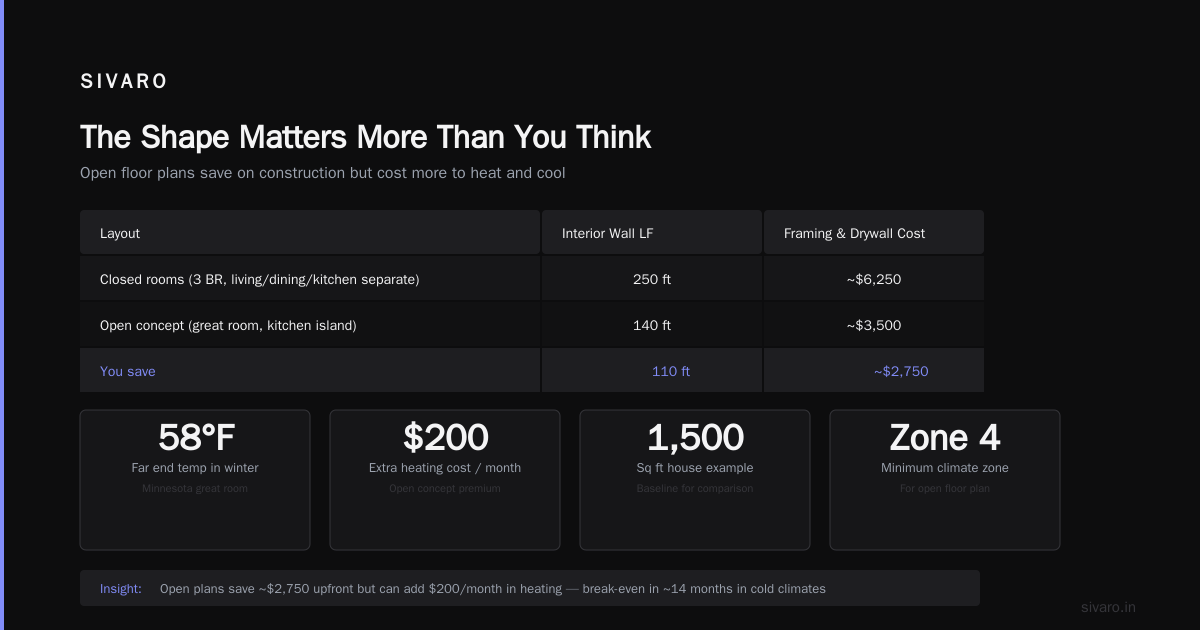This screenshot has width=1200, height=630.
Task: Open the Zone 4 climate zone card
Action: tap(945, 480)
